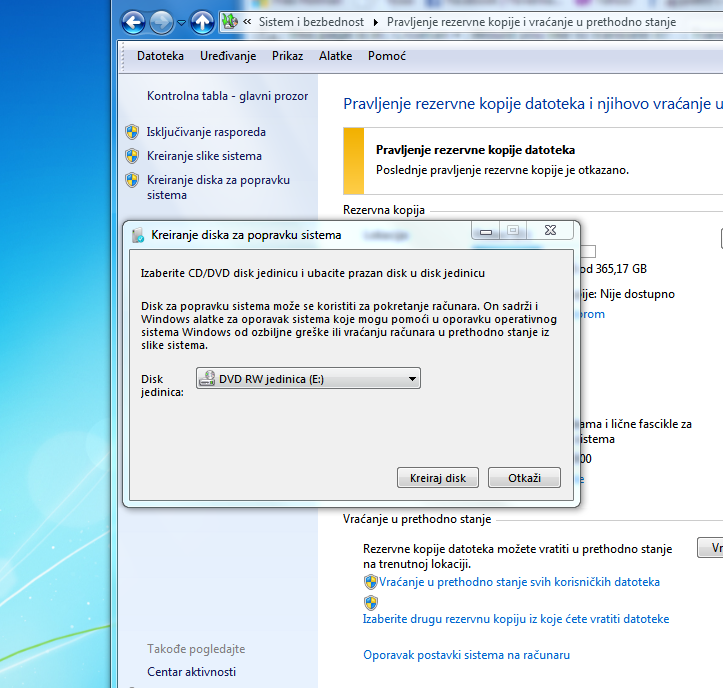The image size is (723, 688).
Task: Click shield icon beside 'Kreiranje diska za popravku sistema'
Action: coord(132,180)
